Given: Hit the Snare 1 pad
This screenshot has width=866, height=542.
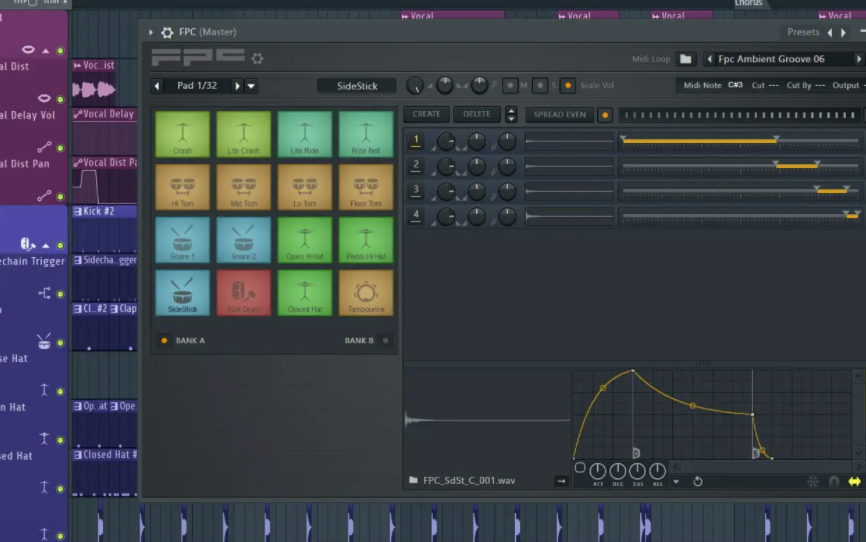Looking at the screenshot, I should 182,240.
